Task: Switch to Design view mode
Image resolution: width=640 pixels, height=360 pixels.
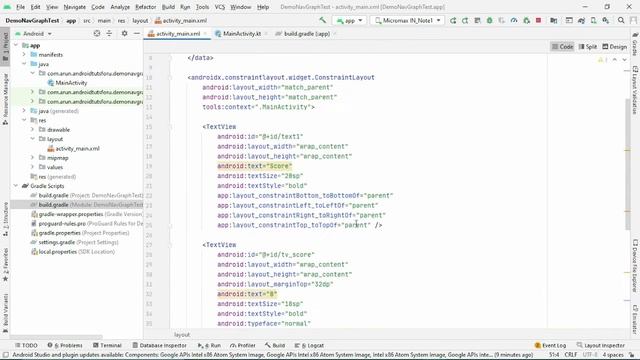Action: (615, 47)
